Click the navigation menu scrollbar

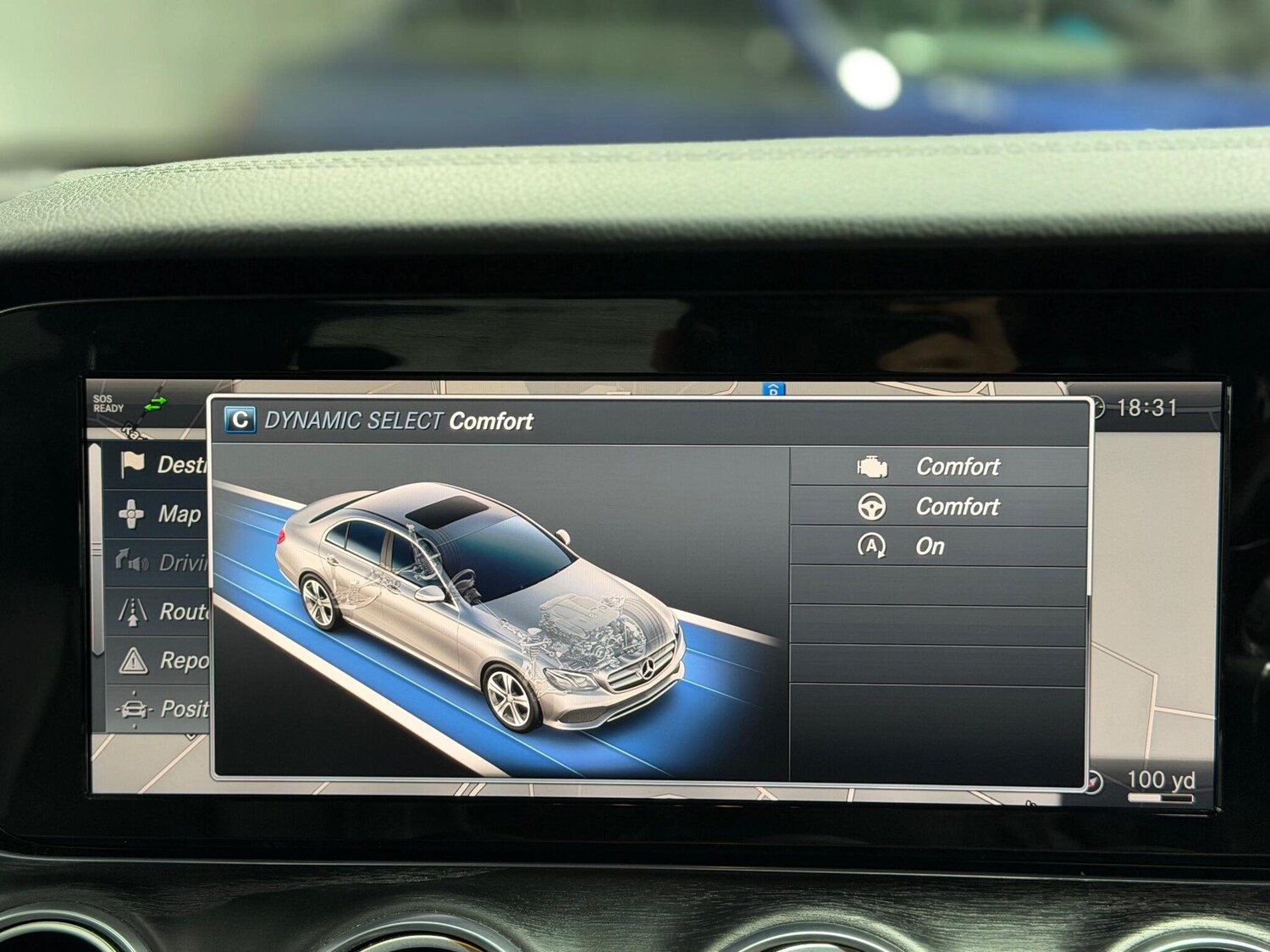click(97, 550)
